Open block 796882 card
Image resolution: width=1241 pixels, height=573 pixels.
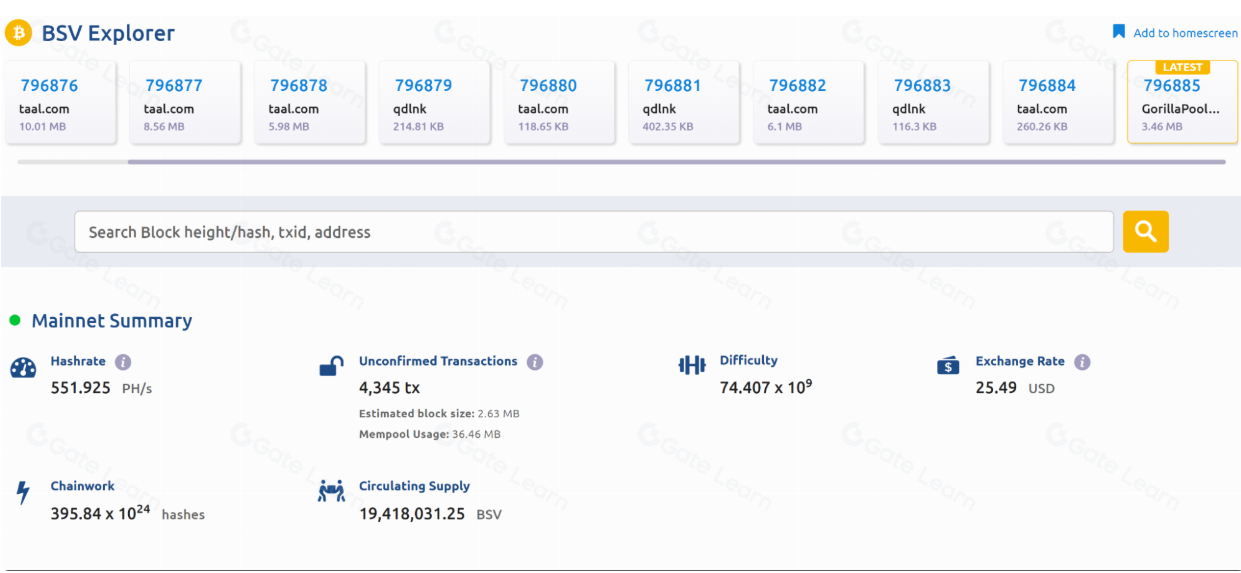[x=809, y=101]
